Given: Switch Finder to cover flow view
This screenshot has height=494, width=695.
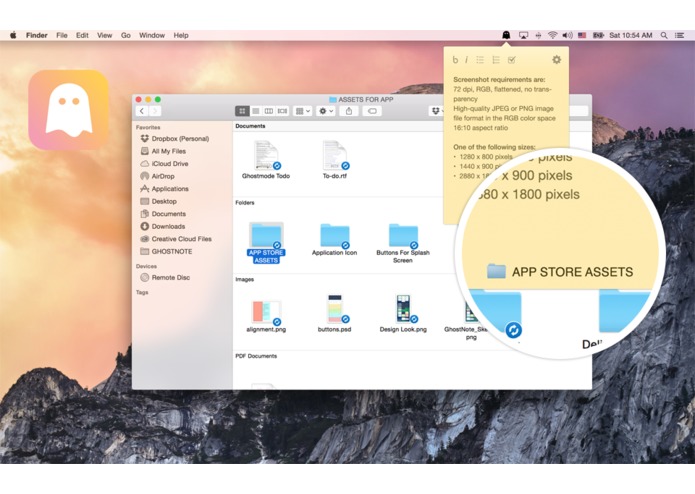Looking at the screenshot, I should (282, 111).
